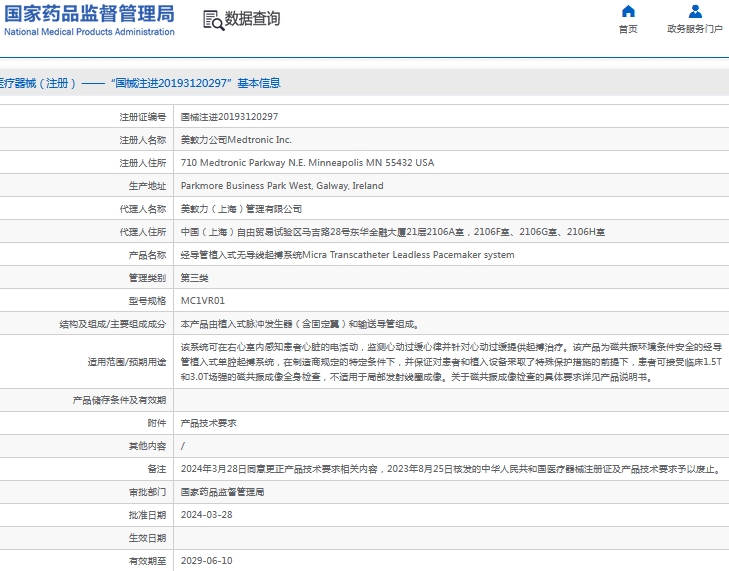This screenshot has height=571, width=729.
Task: Click the 适用范围/预期用途 description paragraph
Action: (451, 362)
